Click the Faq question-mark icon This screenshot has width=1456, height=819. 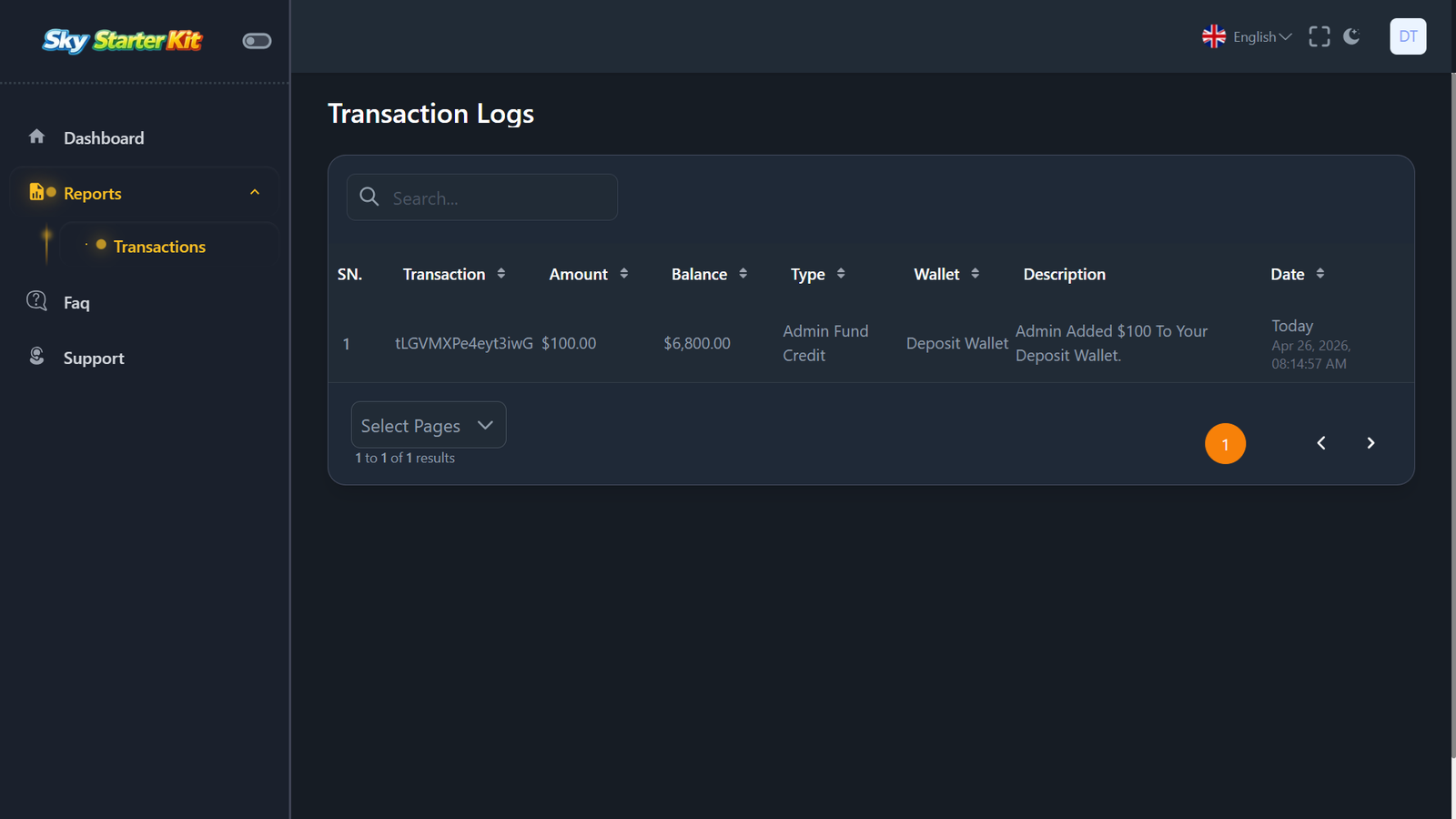pyautogui.click(x=36, y=301)
